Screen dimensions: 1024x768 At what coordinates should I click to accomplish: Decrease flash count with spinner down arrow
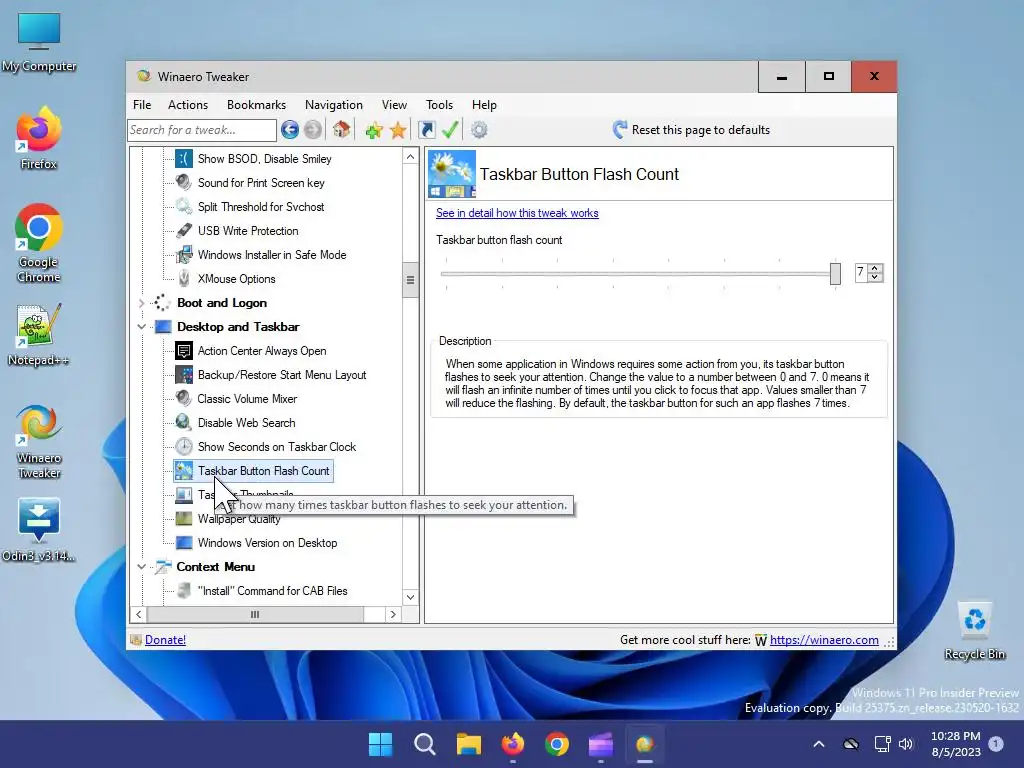[x=875, y=278]
